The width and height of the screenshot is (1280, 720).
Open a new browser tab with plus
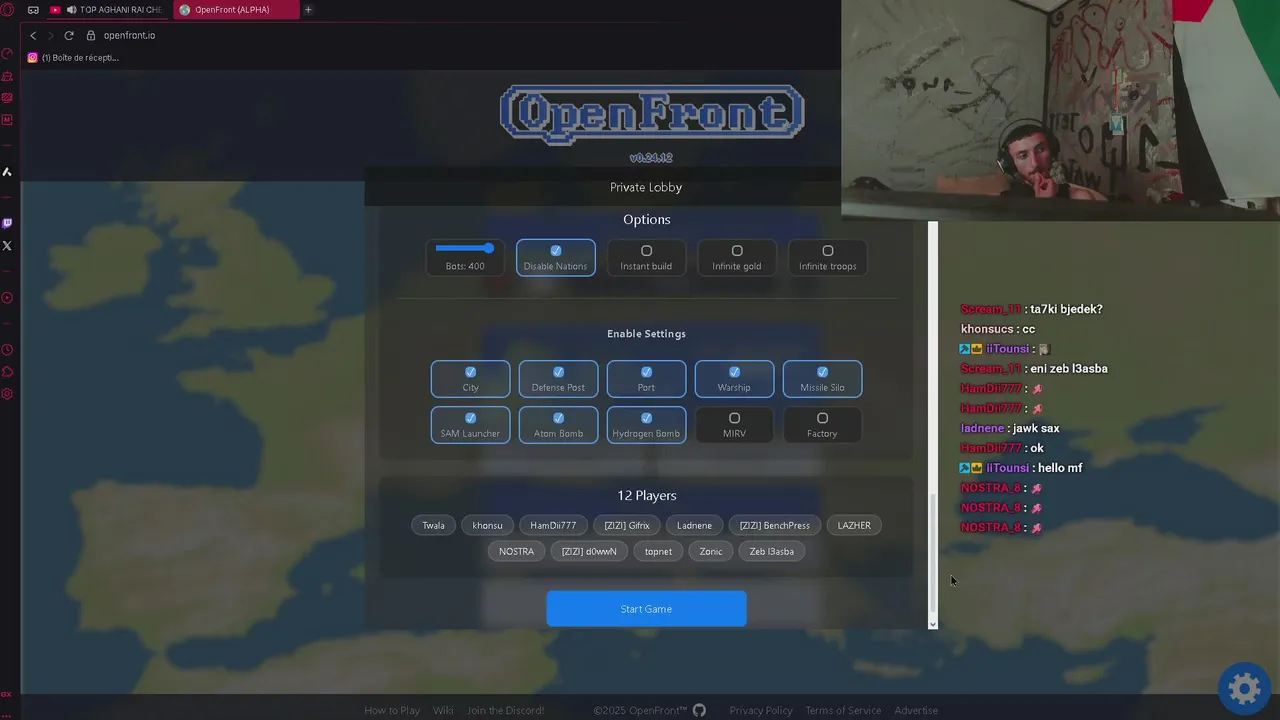pyautogui.click(x=308, y=10)
